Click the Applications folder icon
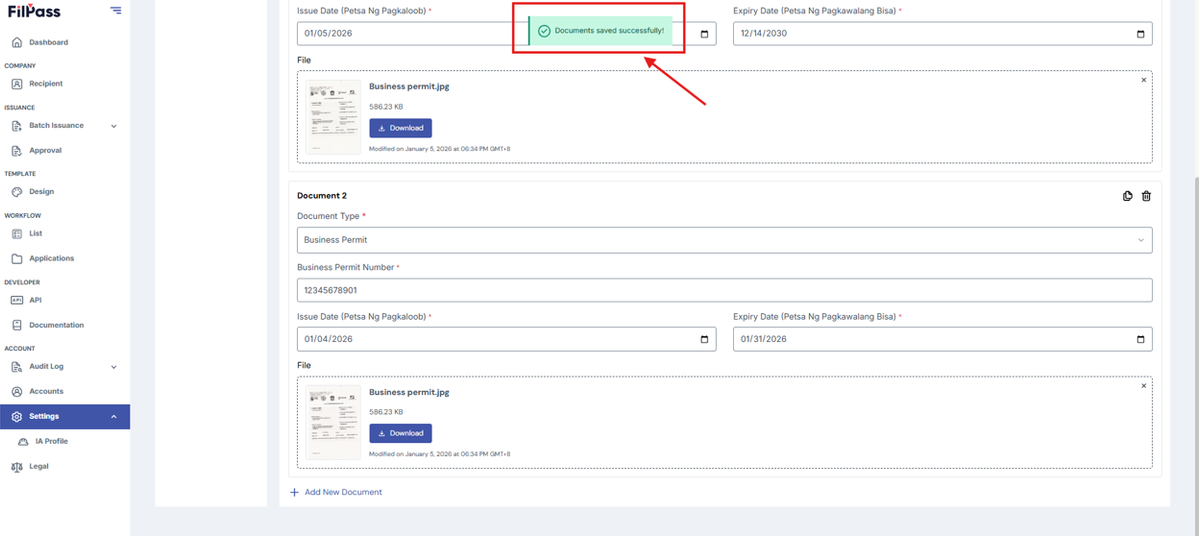The image size is (1200, 536). pyautogui.click(x=17, y=259)
